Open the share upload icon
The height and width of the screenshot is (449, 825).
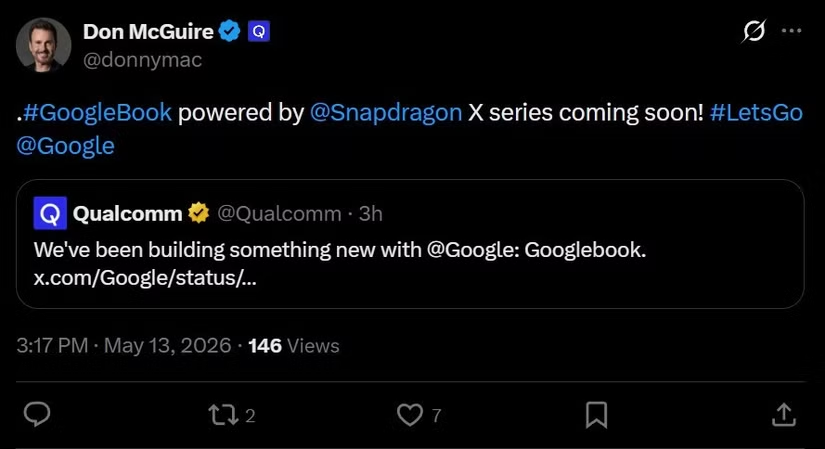[x=784, y=414]
